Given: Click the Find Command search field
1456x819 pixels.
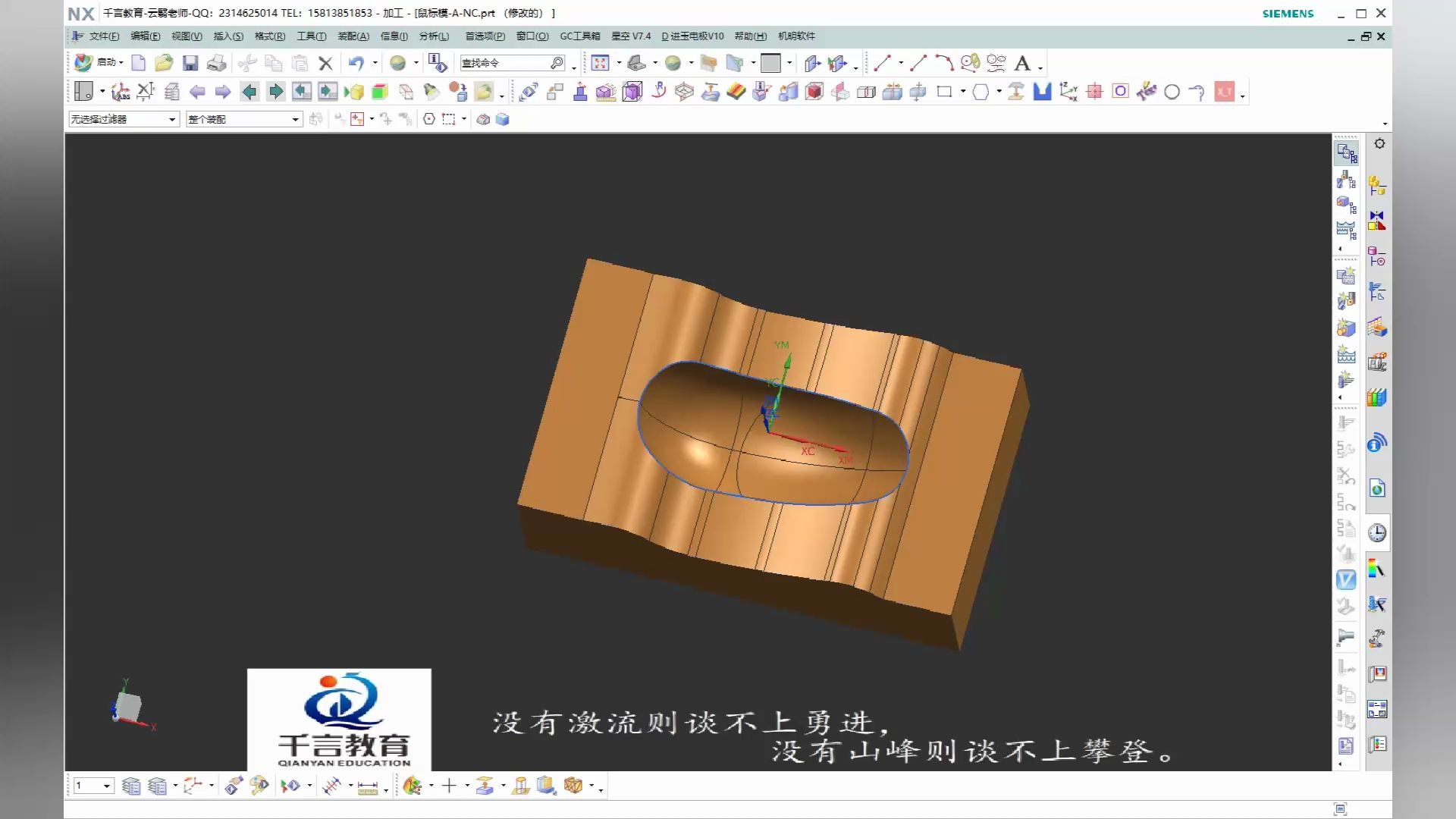Looking at the screenshot, I should [508, 63].
